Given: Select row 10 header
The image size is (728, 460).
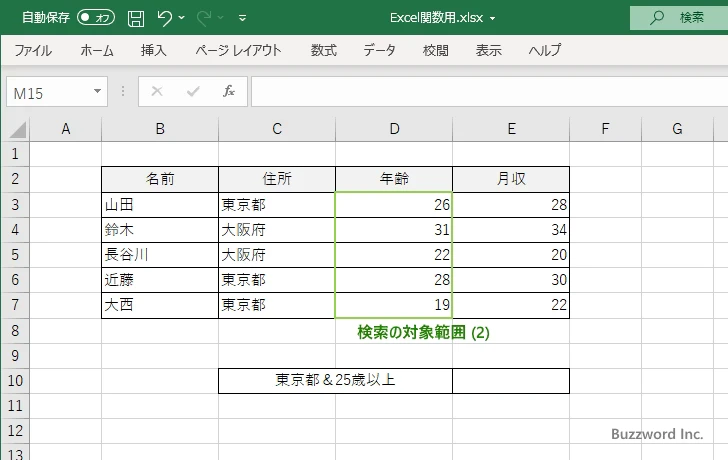Looking at the screenshot, I should coord(15,381).
